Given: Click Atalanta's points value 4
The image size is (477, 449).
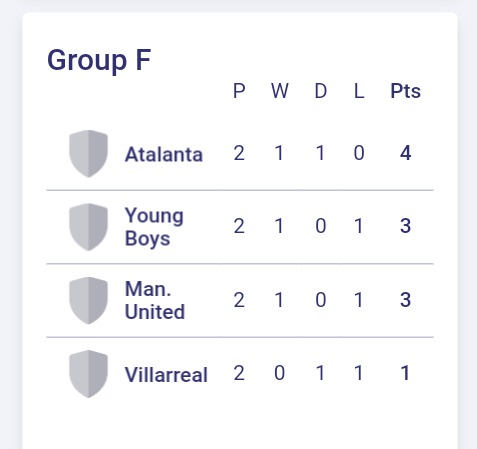Looking at the screenshot, I should [x=405, y=153].
